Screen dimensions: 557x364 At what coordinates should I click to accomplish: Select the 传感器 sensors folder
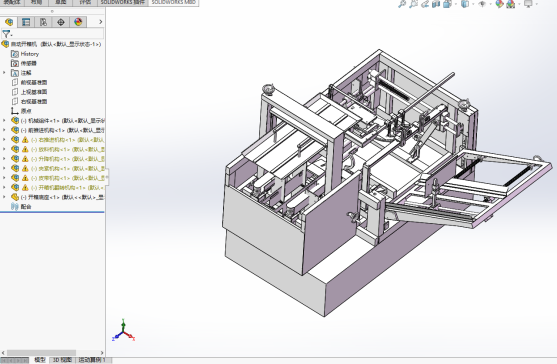click(x=24, y=63)
